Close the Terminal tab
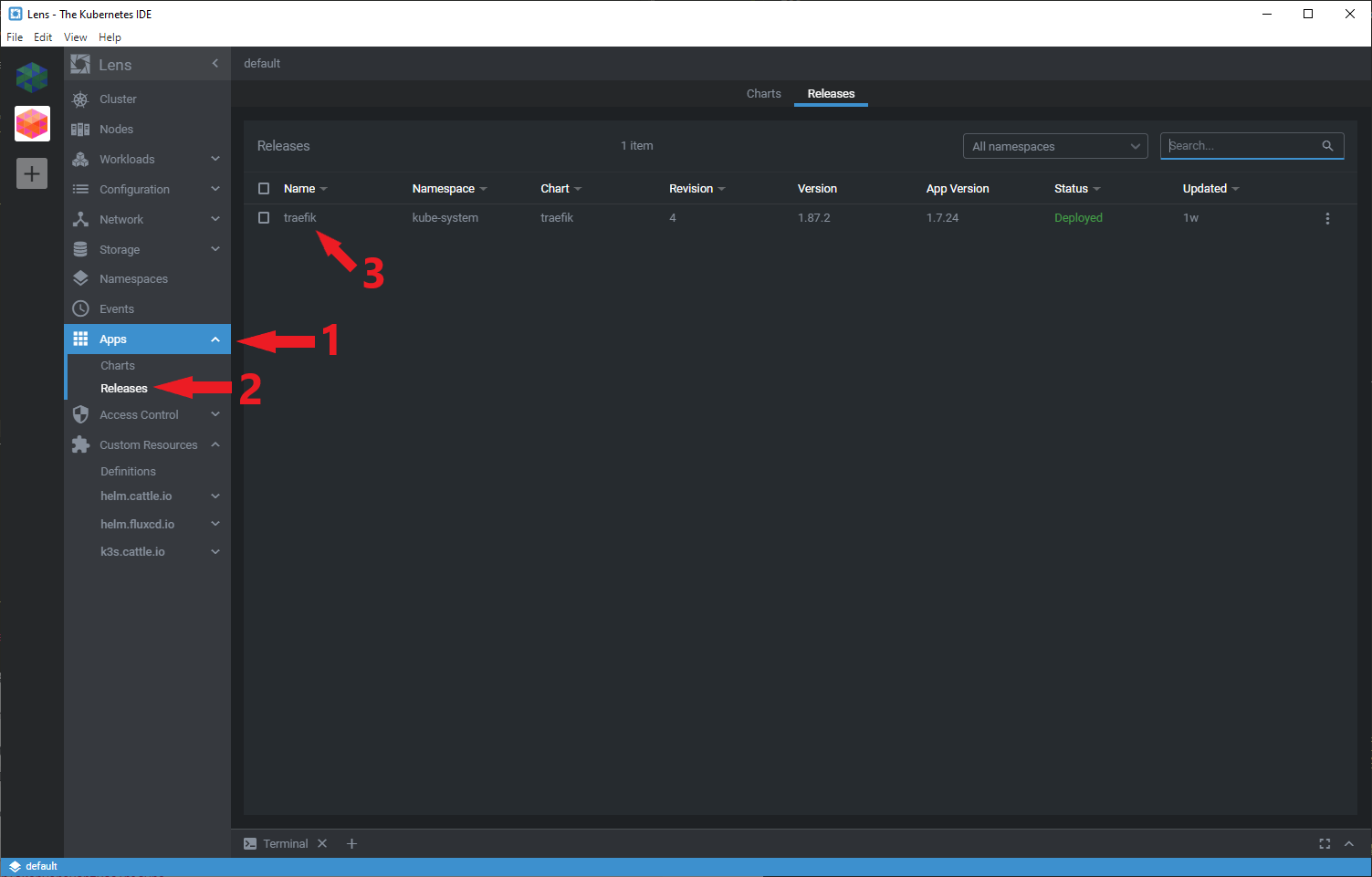This screenshot has height=877, width=1372. point(322,843)
